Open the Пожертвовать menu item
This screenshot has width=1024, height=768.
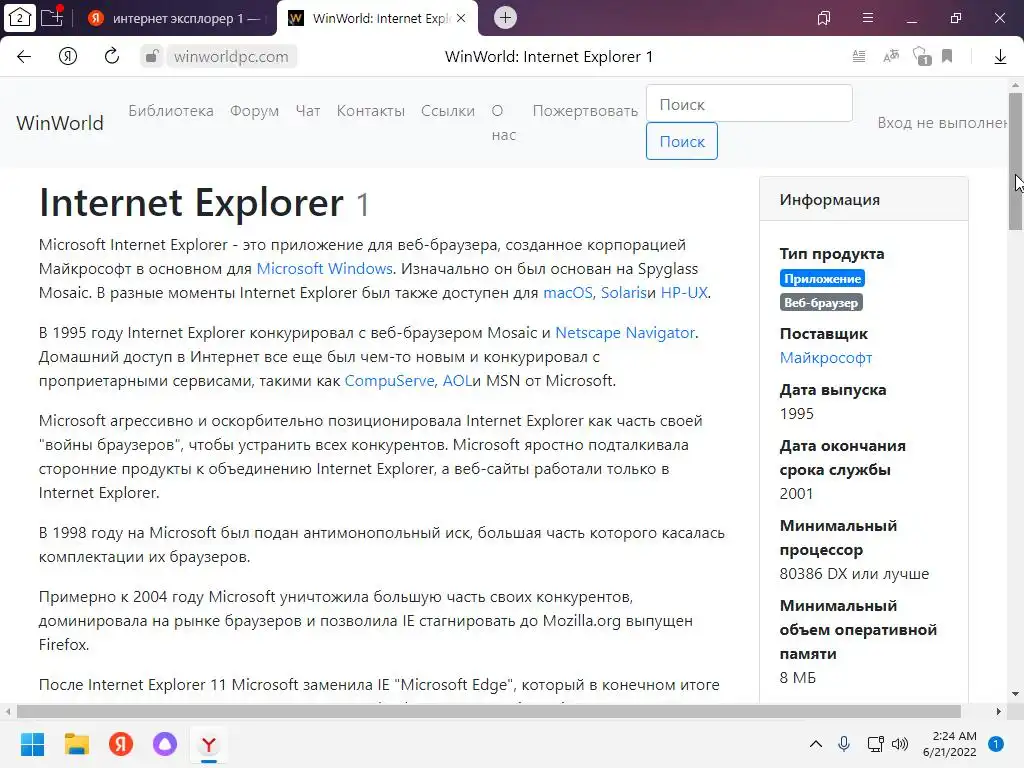585,110
